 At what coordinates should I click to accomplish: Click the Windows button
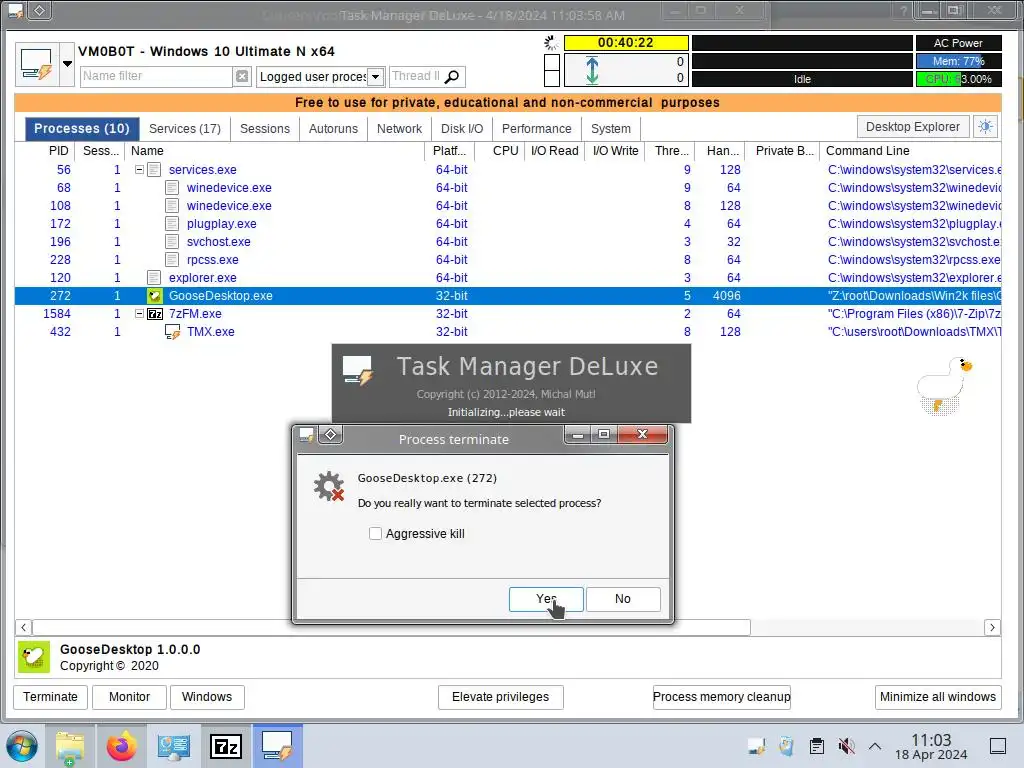[207, 697]
